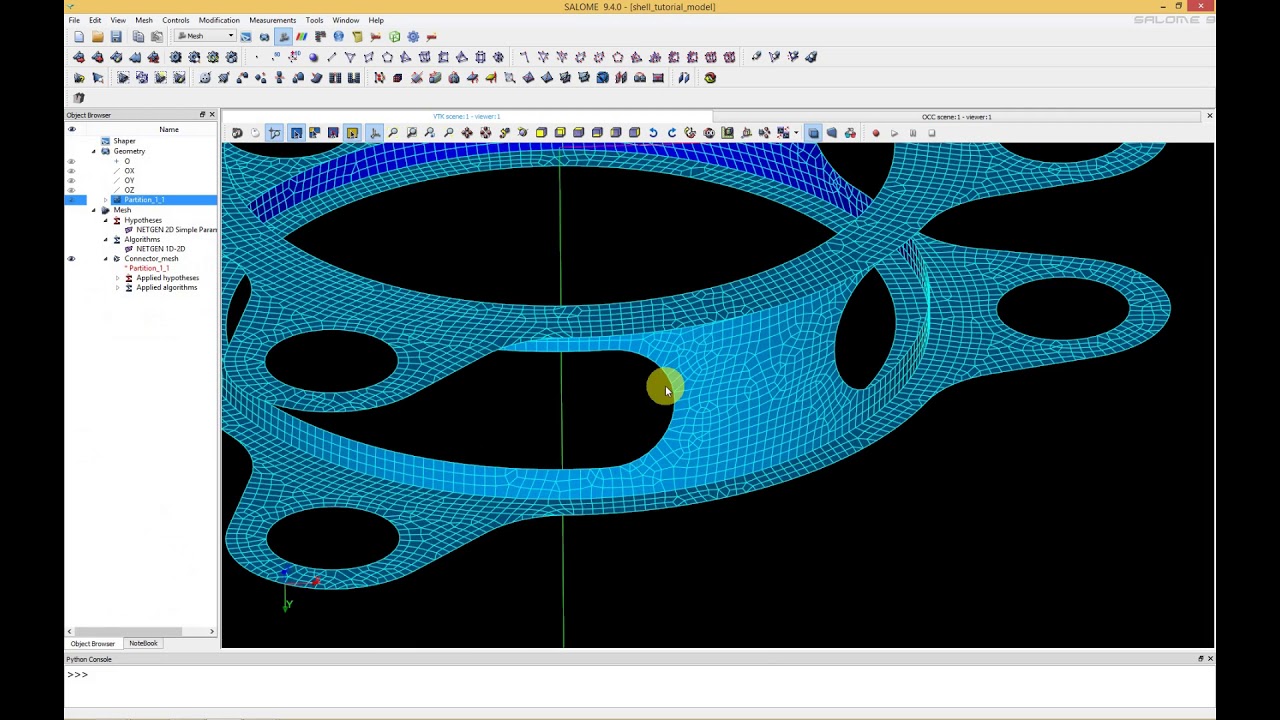Click the rotate clockwise view icon

pos(672,133)
